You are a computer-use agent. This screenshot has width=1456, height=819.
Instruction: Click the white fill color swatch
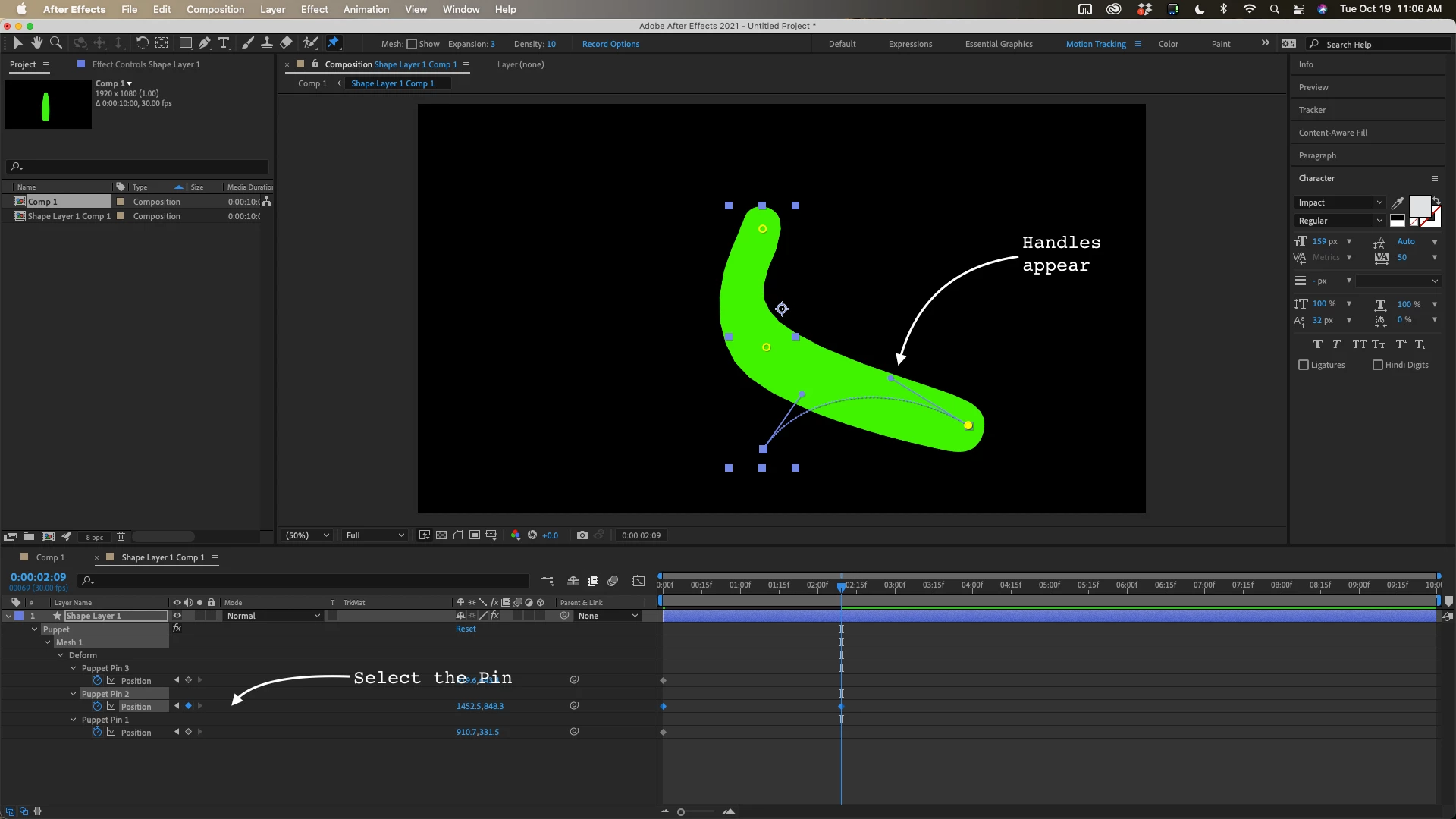pos(1419,206)
